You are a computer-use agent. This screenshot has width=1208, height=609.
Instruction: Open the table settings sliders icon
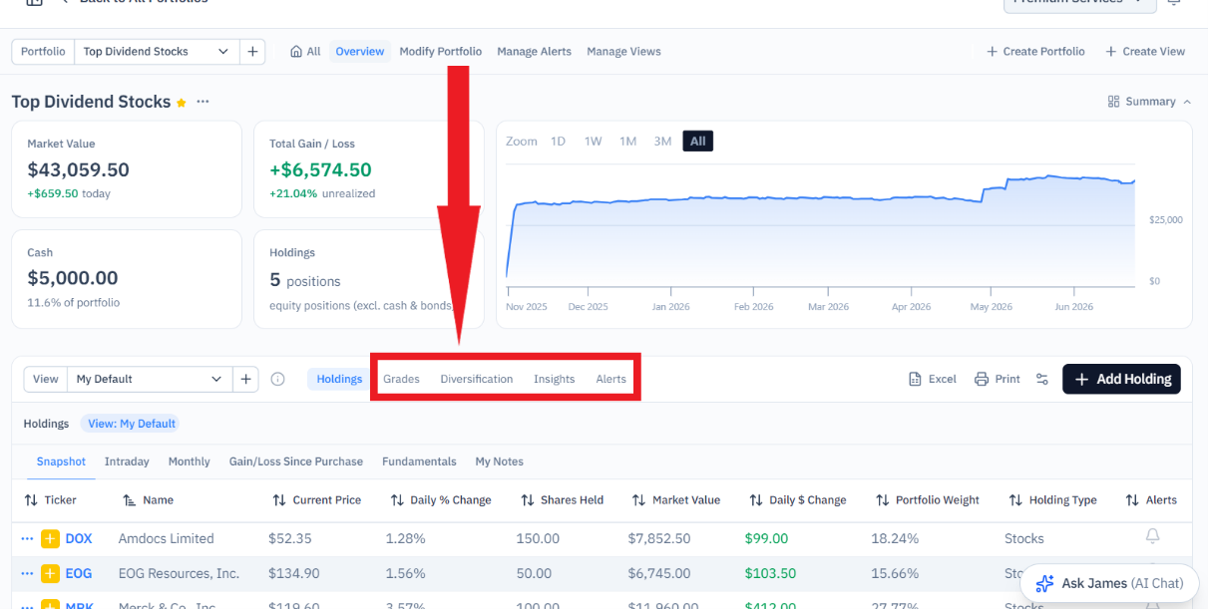coord(1042,379)
